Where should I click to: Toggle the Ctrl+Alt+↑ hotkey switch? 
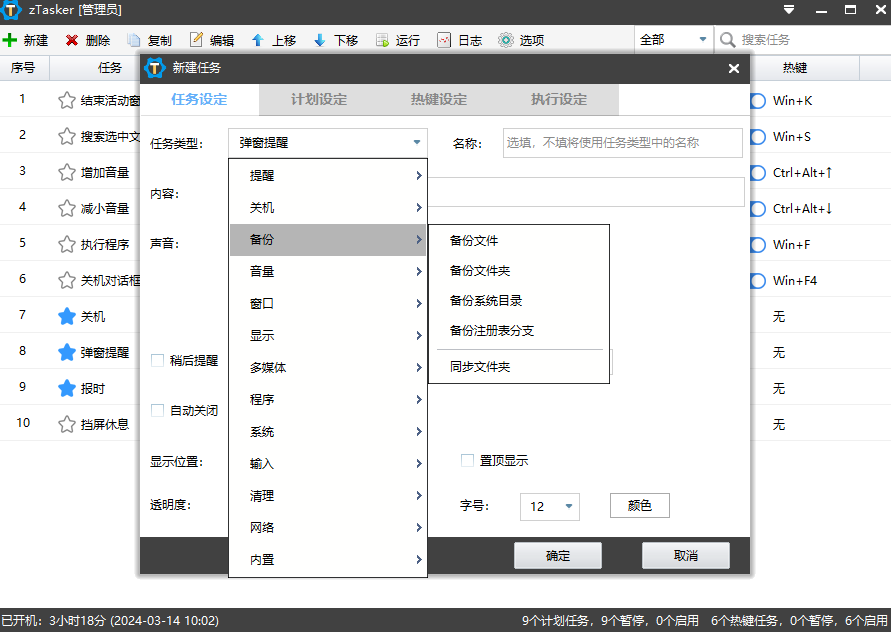pyautogui.click(x=757, y=172)
